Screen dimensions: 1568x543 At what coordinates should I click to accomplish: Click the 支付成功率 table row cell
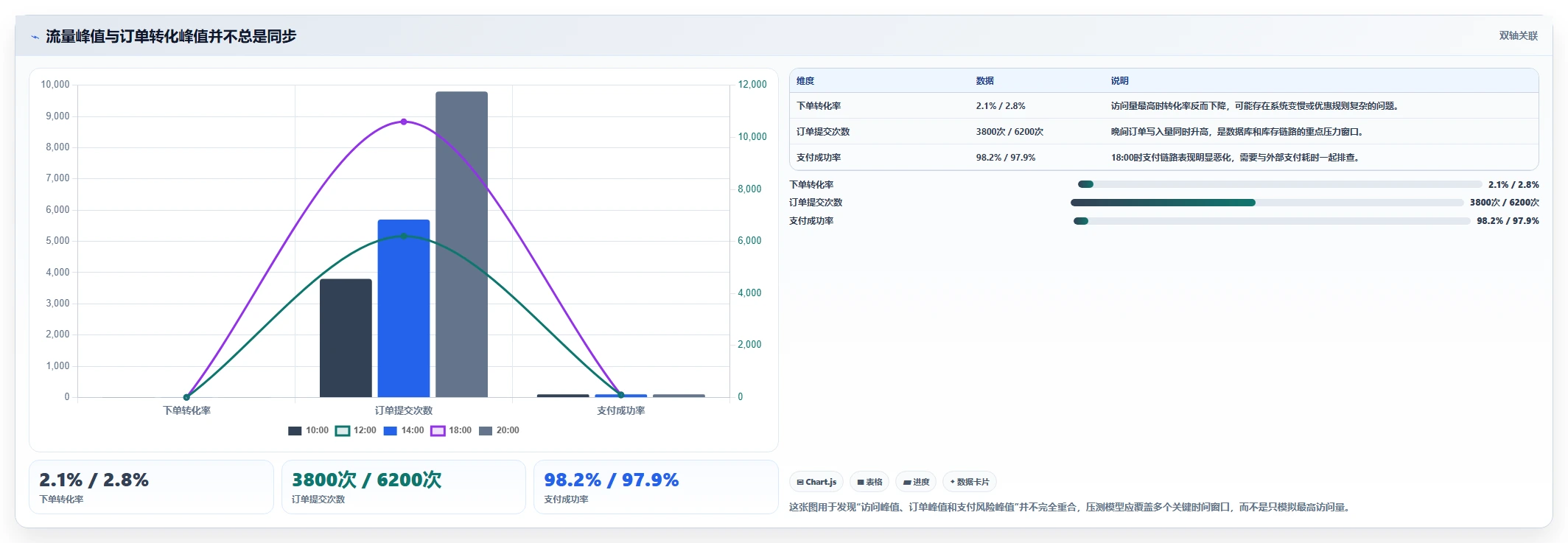pos(819,158)
